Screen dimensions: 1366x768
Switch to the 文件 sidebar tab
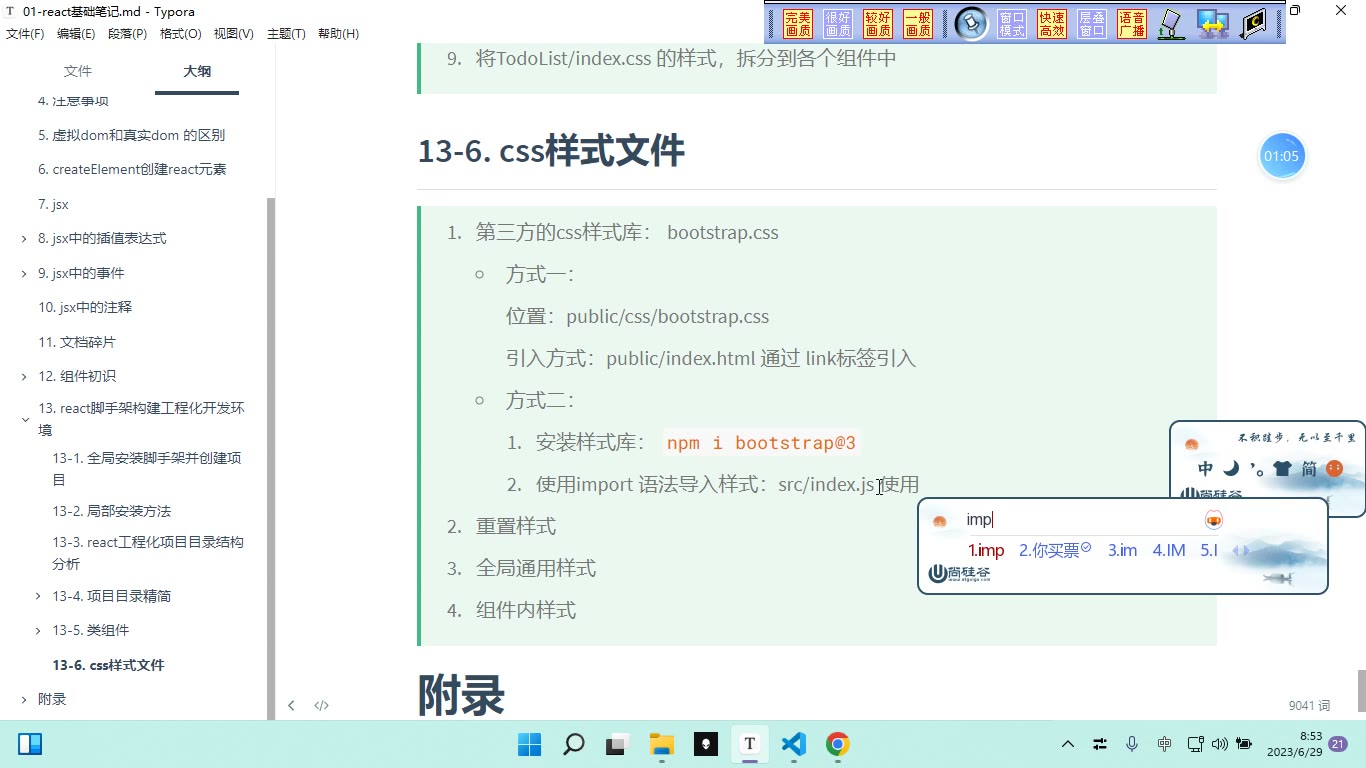pyautogui.click(x=77, y=71)
